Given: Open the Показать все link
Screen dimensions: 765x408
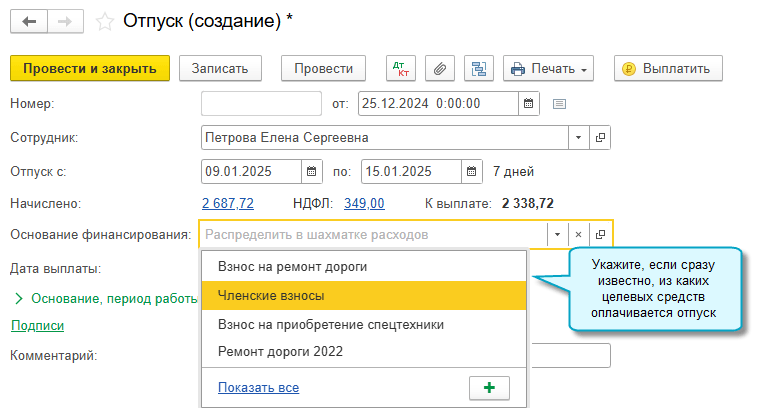Looking at the screenshot, I should (258, 388).
